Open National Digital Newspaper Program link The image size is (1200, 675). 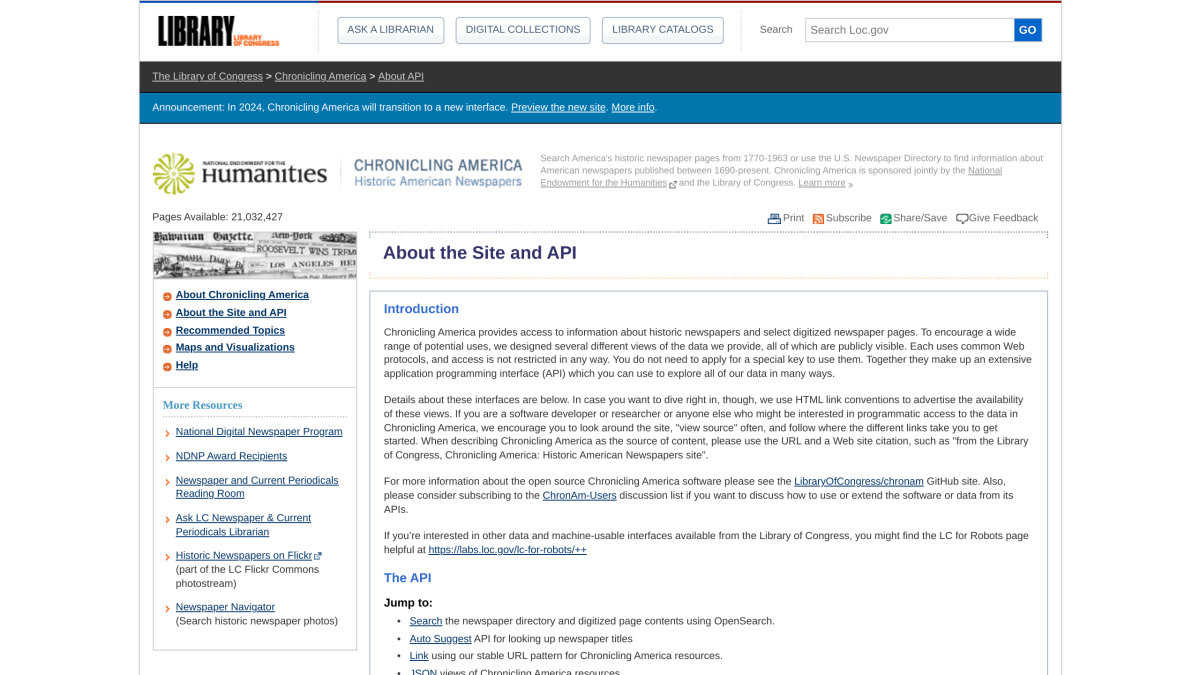click(259, 432)
